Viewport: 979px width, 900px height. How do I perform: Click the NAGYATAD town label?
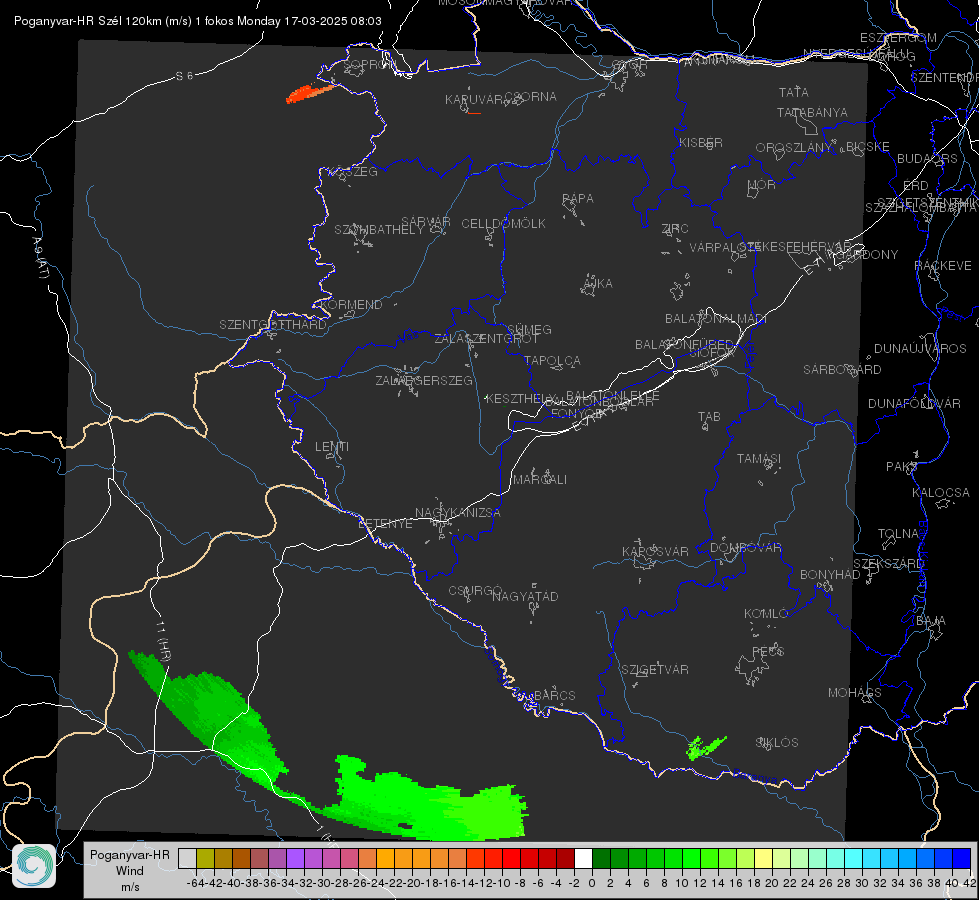point(525,596)
